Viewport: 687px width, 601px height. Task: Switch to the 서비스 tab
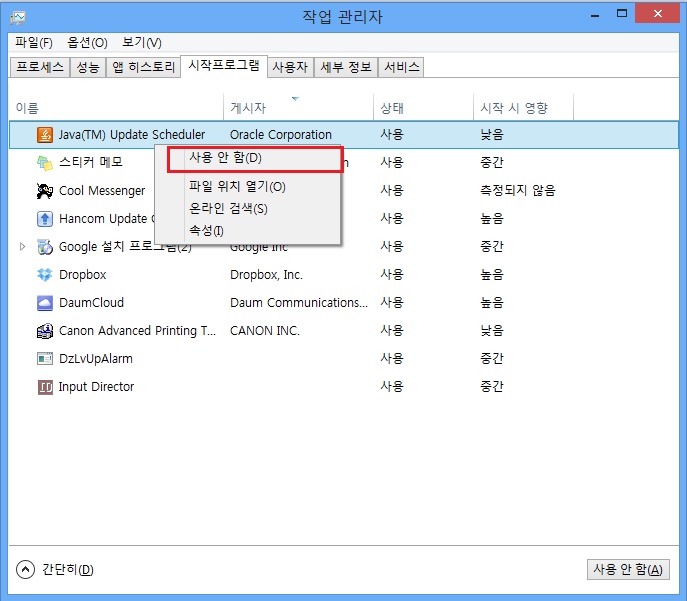pos(401,67)
